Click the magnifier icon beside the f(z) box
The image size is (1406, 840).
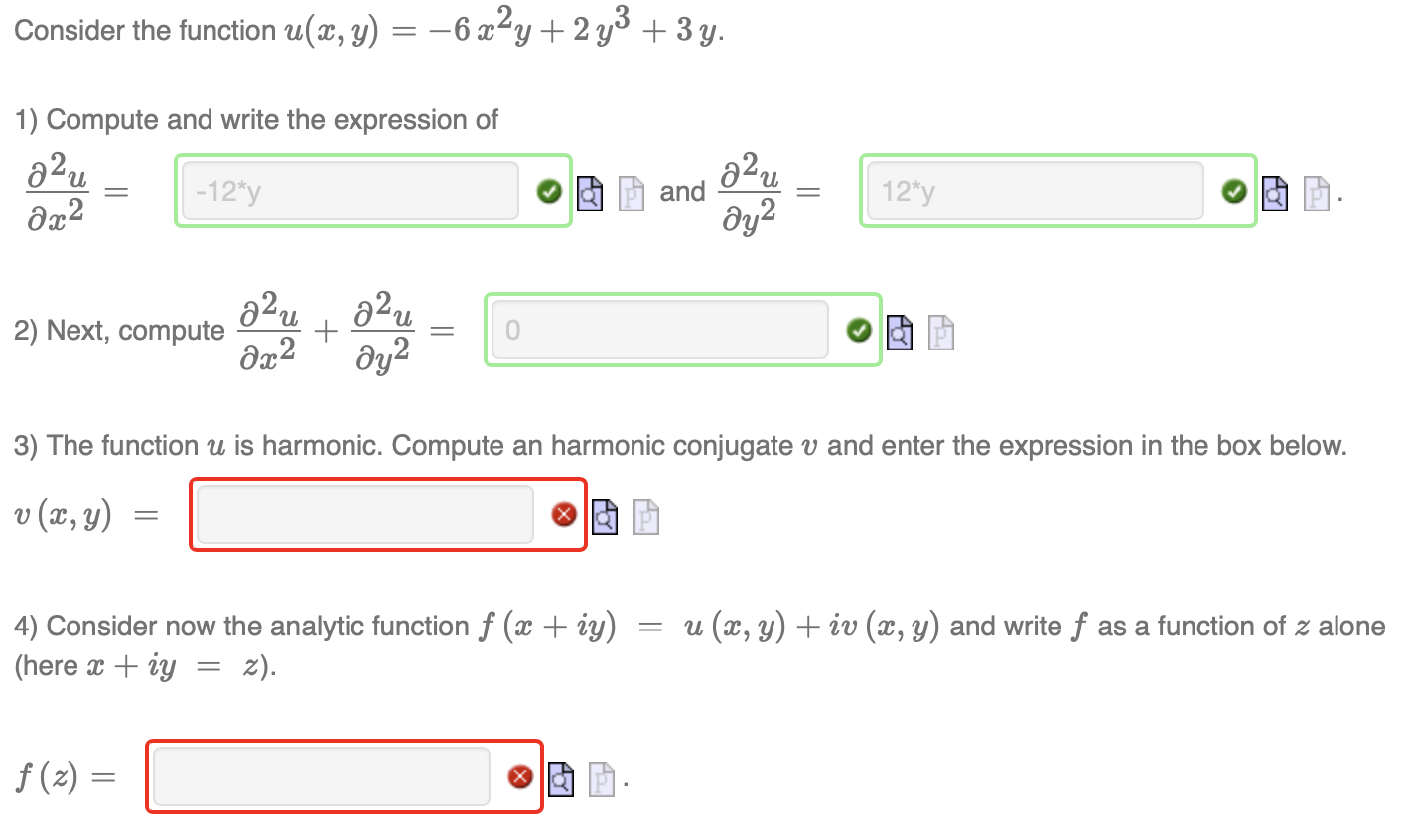tap(561, 777)
